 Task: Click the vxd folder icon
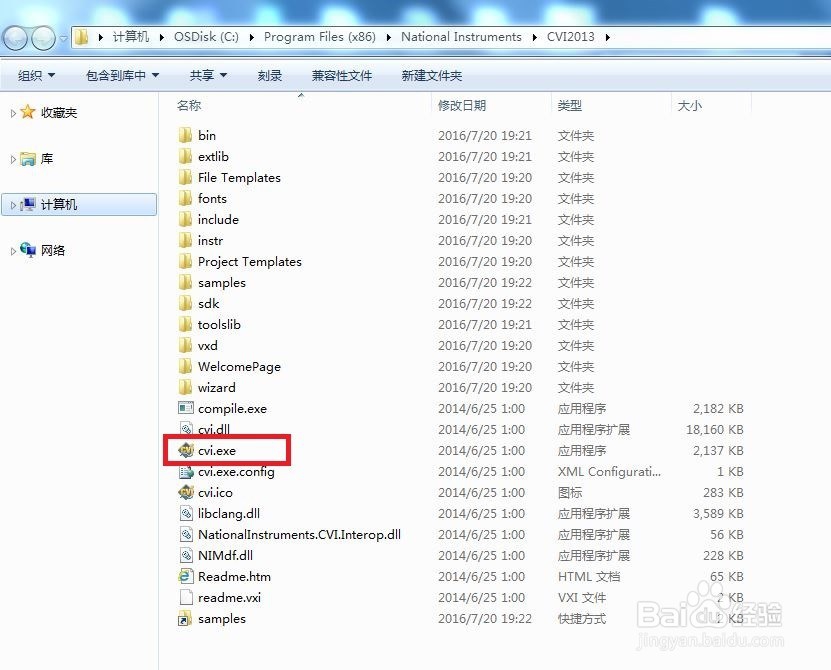pos(185,346)
